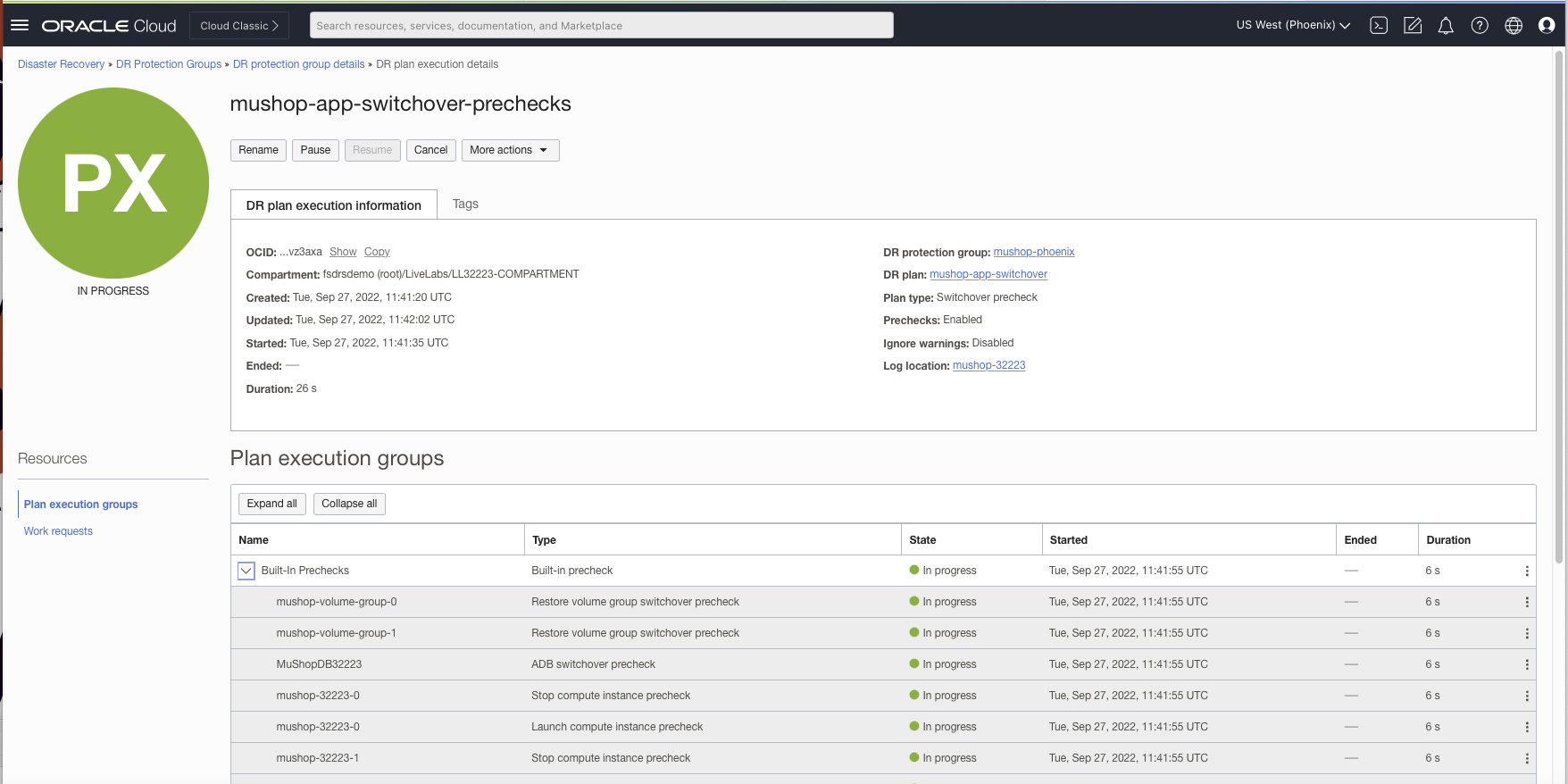Open the hamburger navigation menu
1568x784 pixels.
[20, 25]
